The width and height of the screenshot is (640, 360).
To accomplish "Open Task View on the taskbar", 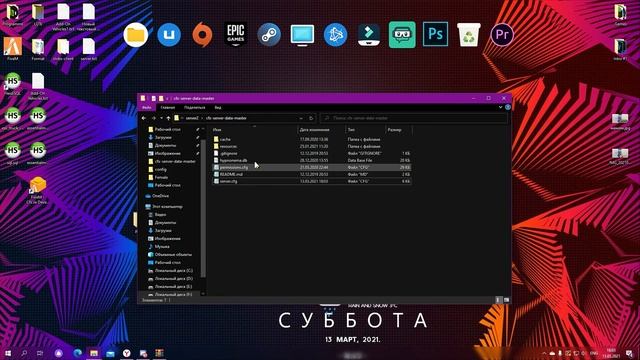I will point(40,353).
